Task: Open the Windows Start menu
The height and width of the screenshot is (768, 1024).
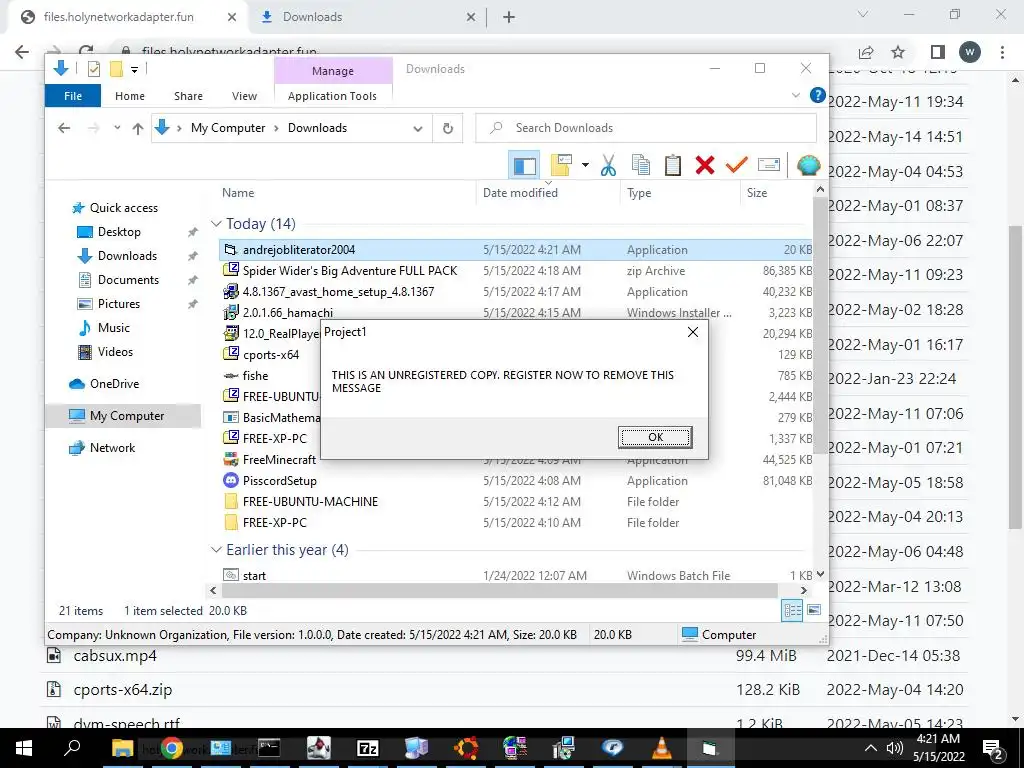Action: click(x=24, y=748)
